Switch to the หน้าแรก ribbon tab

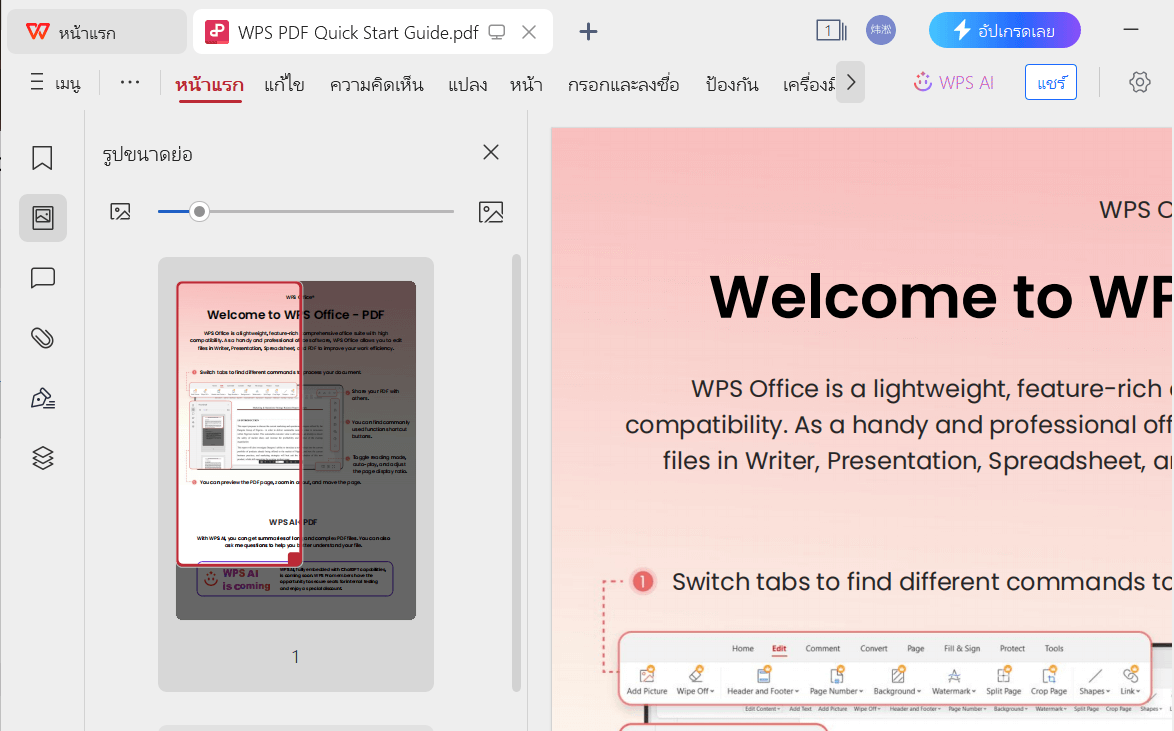click(210, 85)
